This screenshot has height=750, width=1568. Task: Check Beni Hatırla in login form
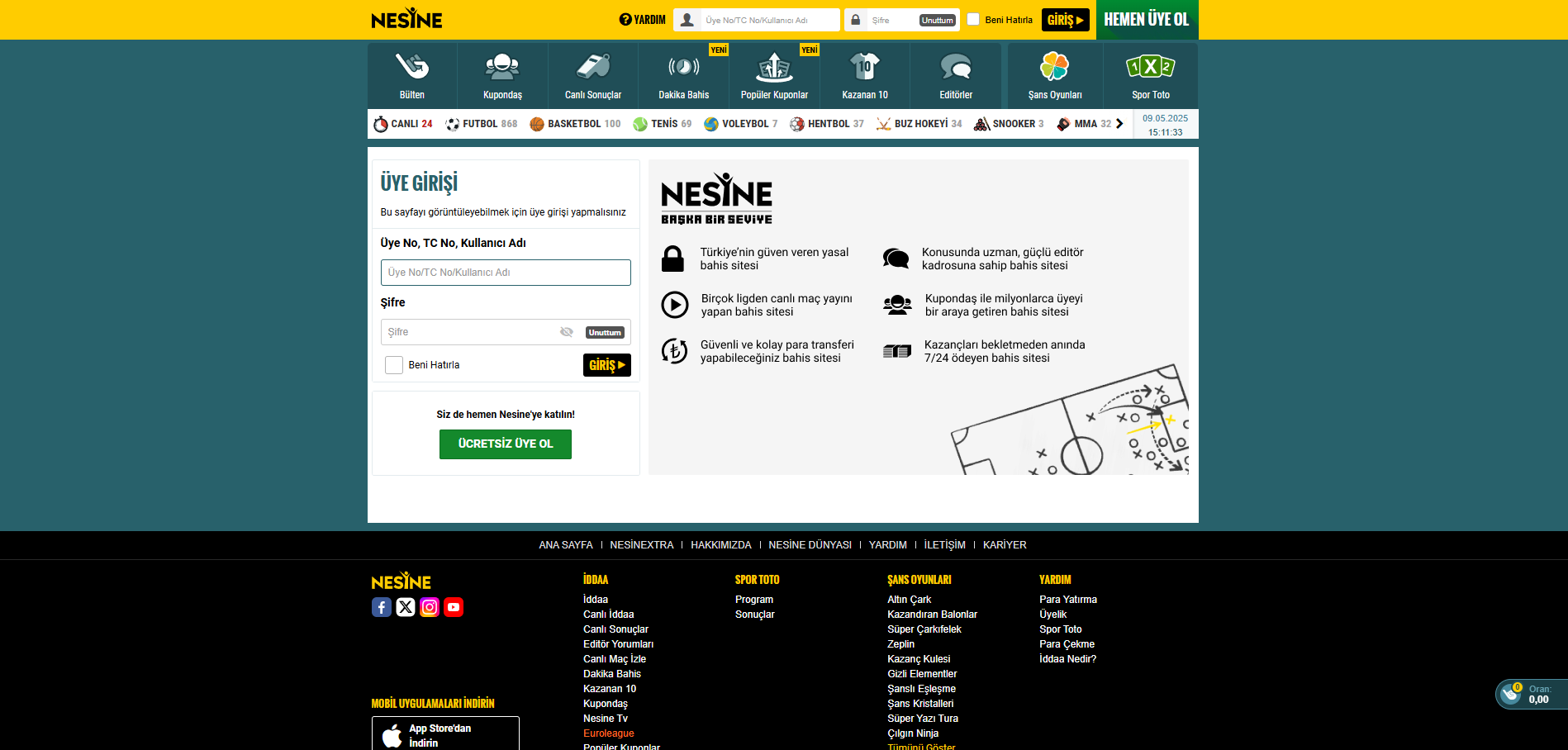394,365
